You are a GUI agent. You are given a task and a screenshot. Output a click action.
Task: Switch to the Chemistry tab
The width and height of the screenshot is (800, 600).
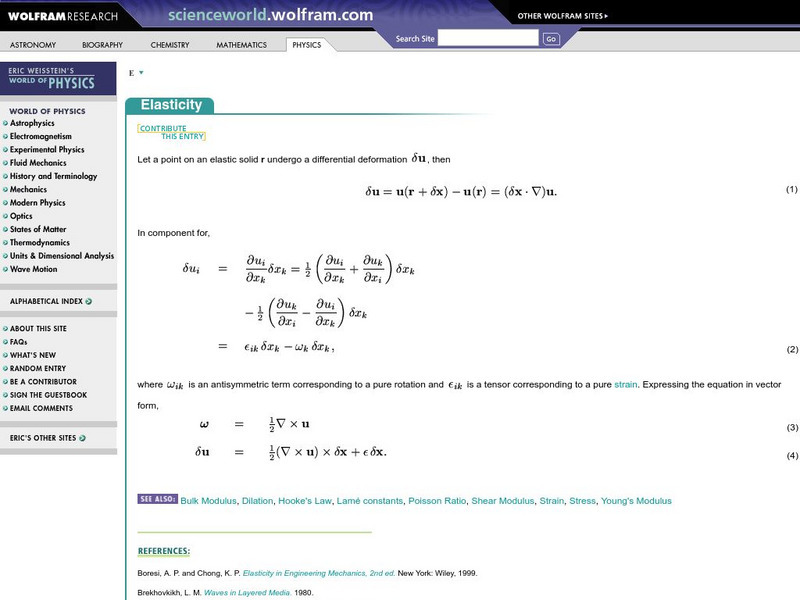tap(170, 45)
